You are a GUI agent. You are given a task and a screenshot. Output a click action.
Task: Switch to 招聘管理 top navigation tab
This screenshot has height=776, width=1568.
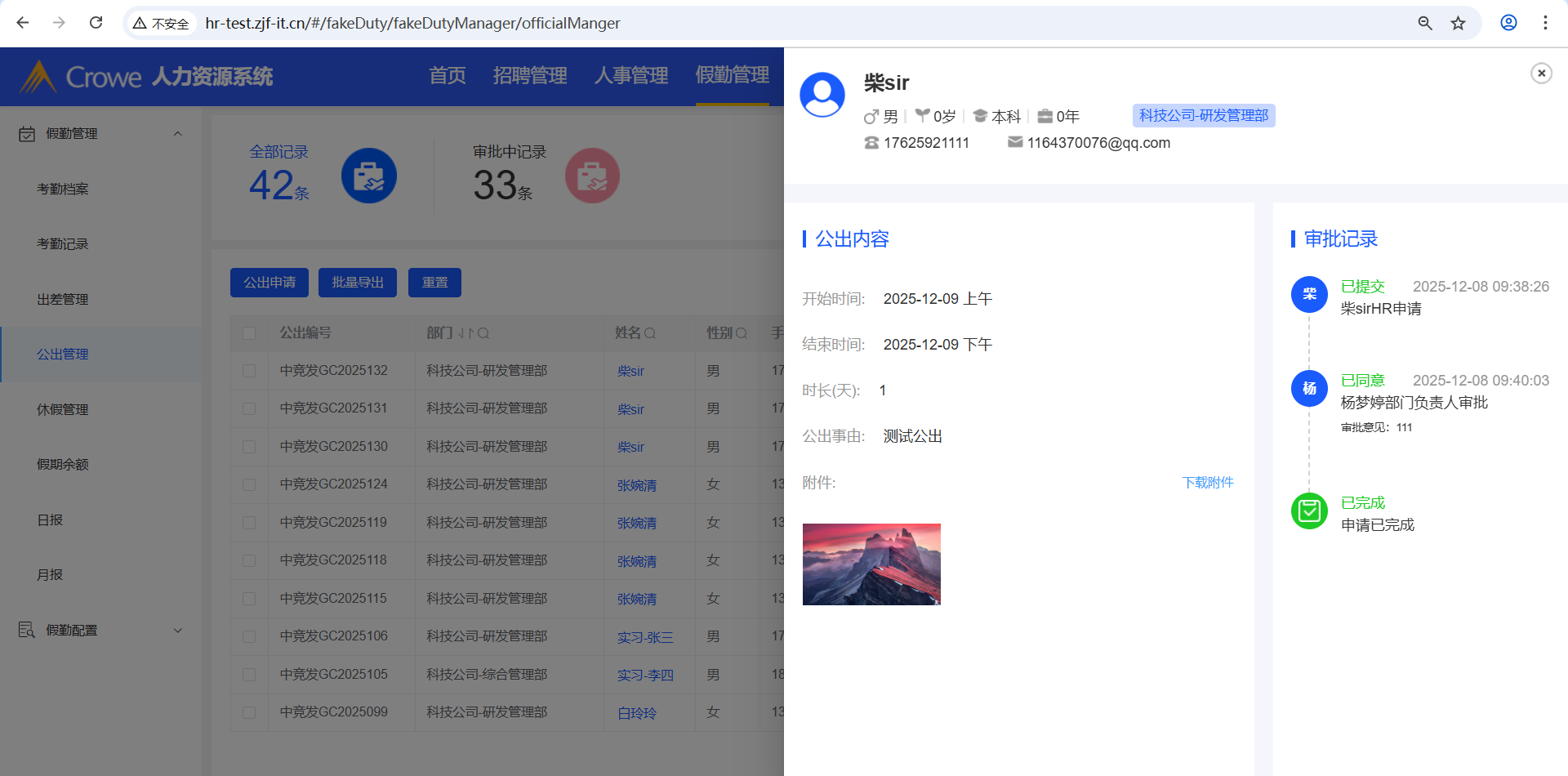coord(530,76)
